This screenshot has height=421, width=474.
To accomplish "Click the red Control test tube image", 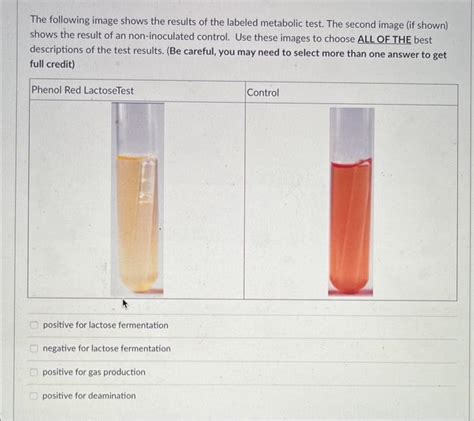I will 351,201.
